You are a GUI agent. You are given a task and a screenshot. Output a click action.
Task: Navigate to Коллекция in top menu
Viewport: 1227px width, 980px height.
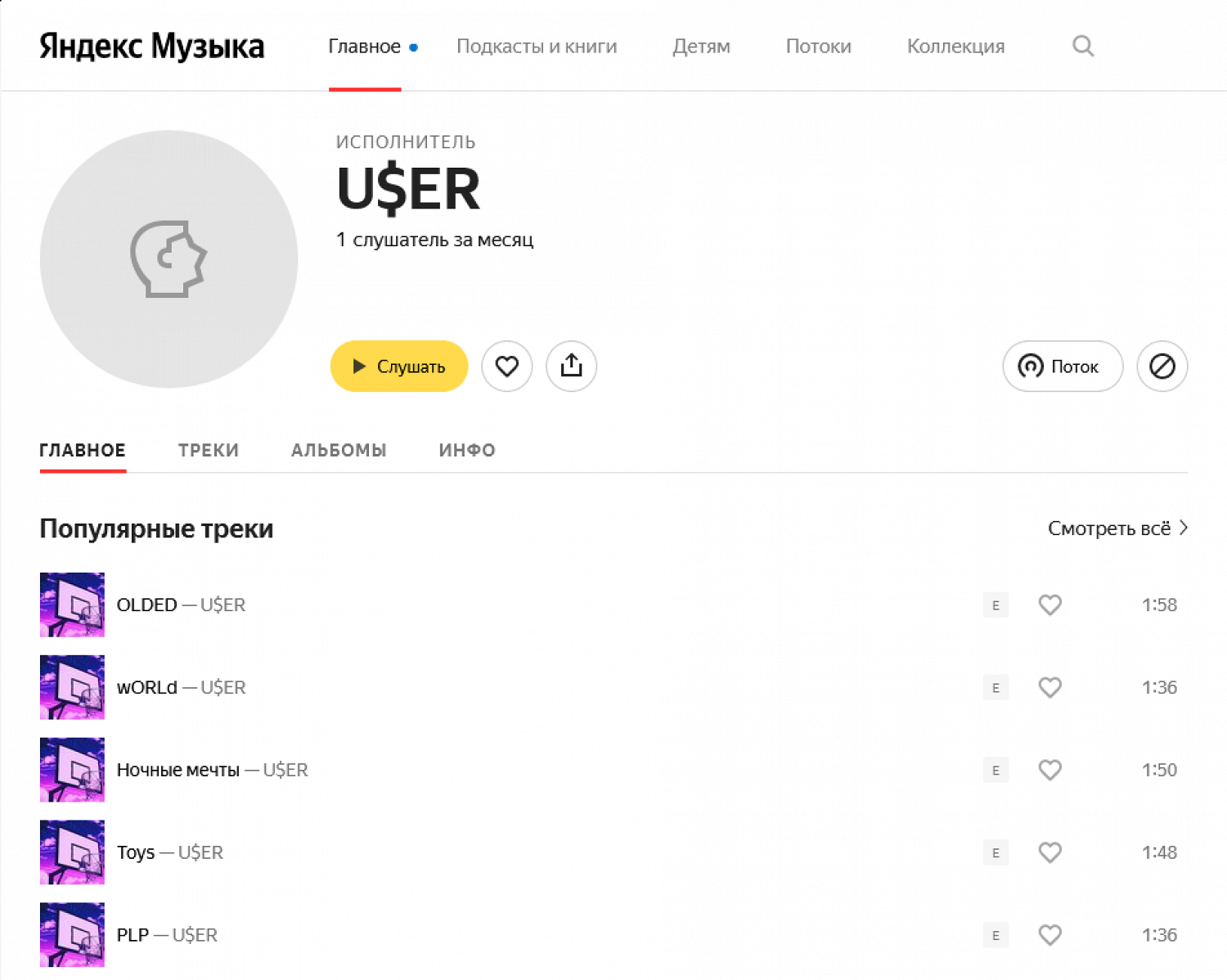tap(955, 46)
